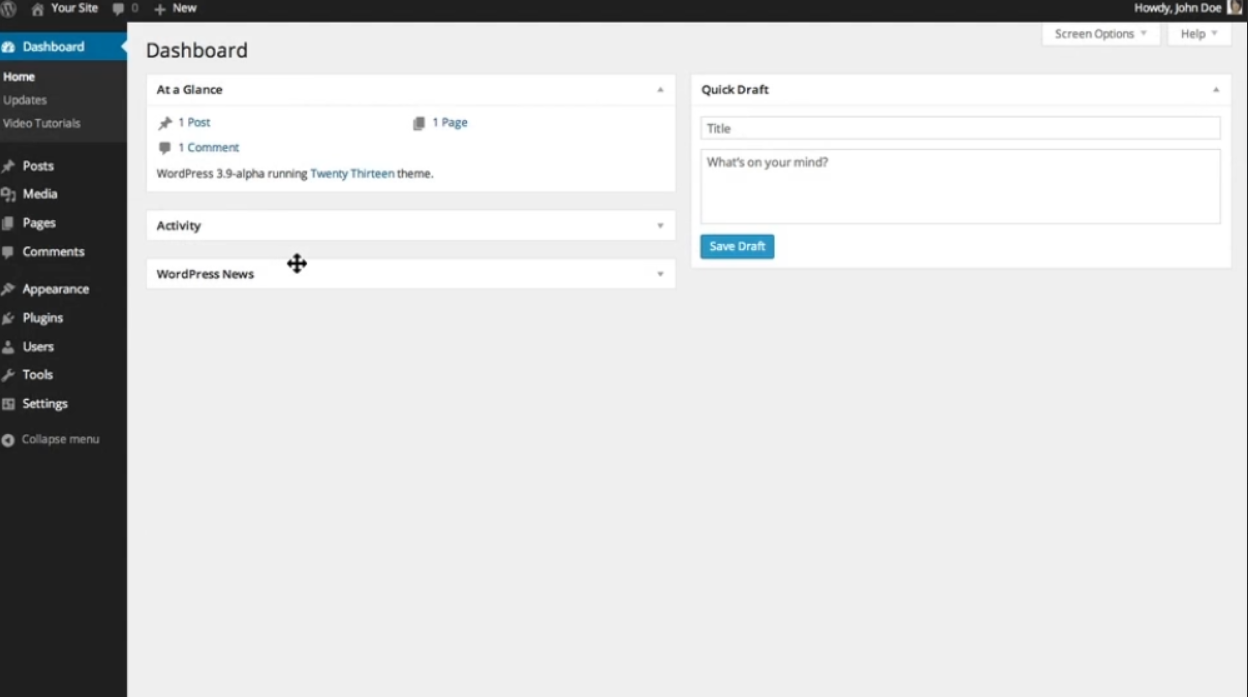Click the At a Glance title
Screen dimensions: 1248x697
[189, 90]
